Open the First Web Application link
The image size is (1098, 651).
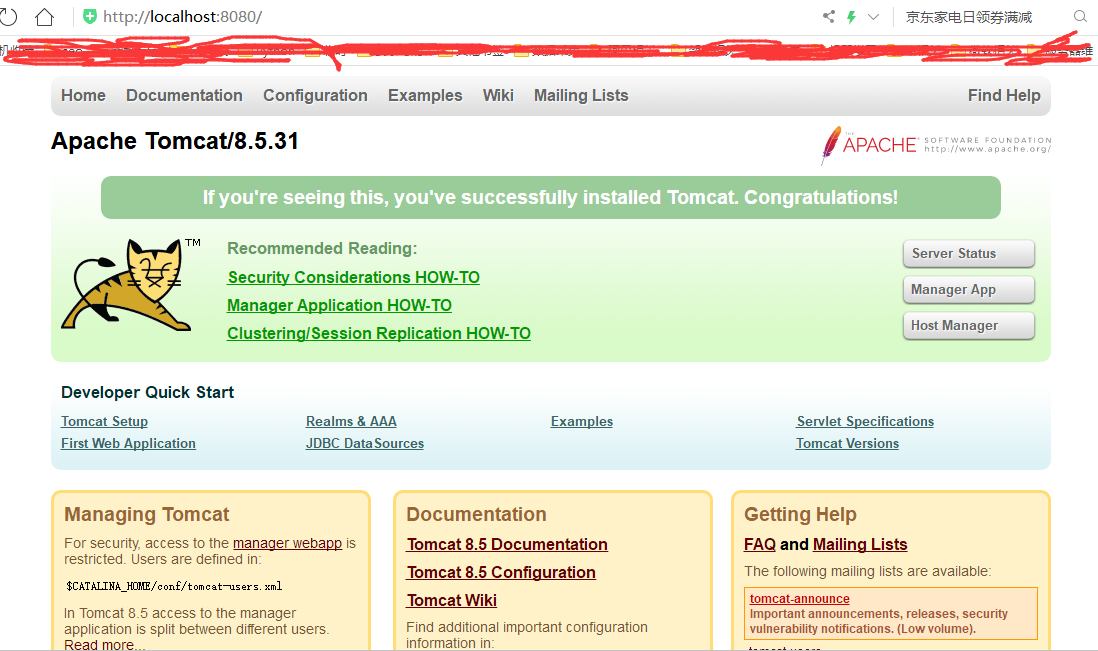click(x=128, y=443)
